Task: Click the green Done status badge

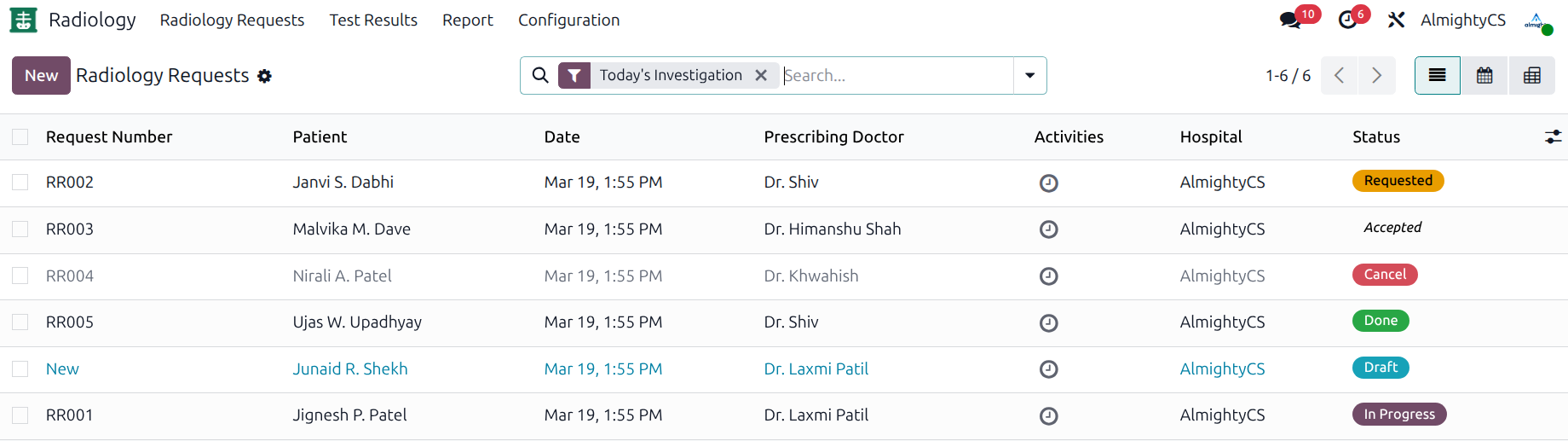Action: pos(1381,321)
